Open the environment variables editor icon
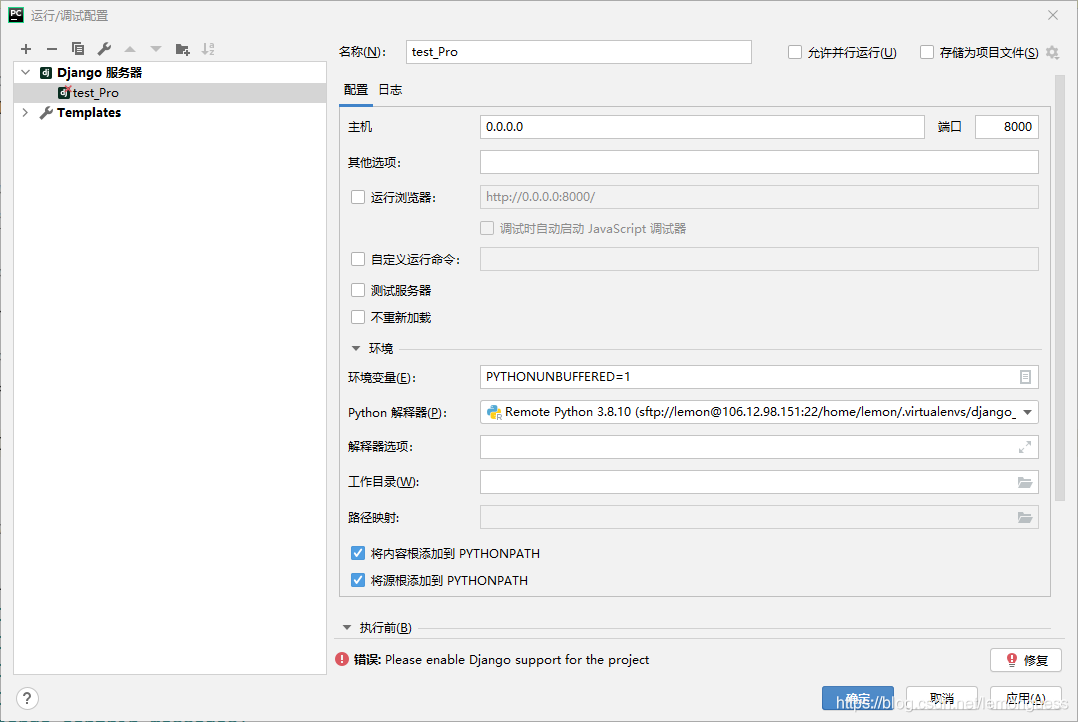This screenshot has width=1078, height=722. click(x=1025, y=377)
